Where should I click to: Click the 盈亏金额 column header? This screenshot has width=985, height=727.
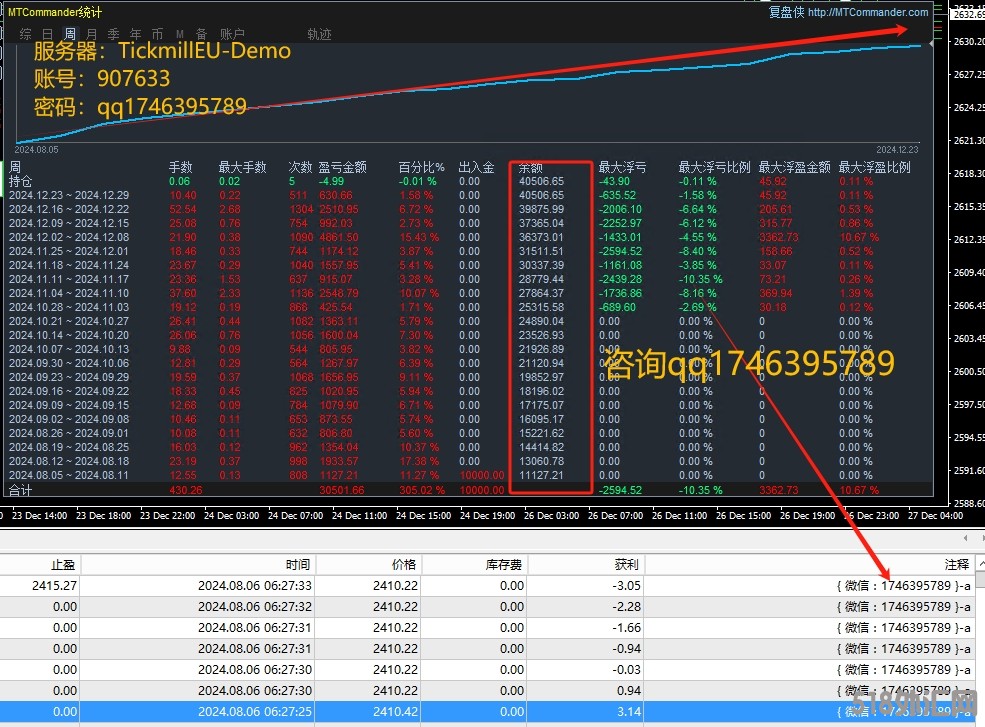point(342,167)
